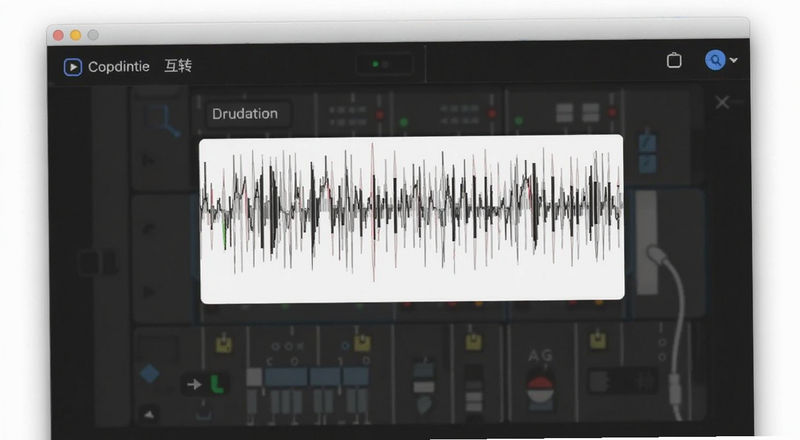Click the blue diamond icon
Screen dimensions: 800x440
tap(149, 374)
